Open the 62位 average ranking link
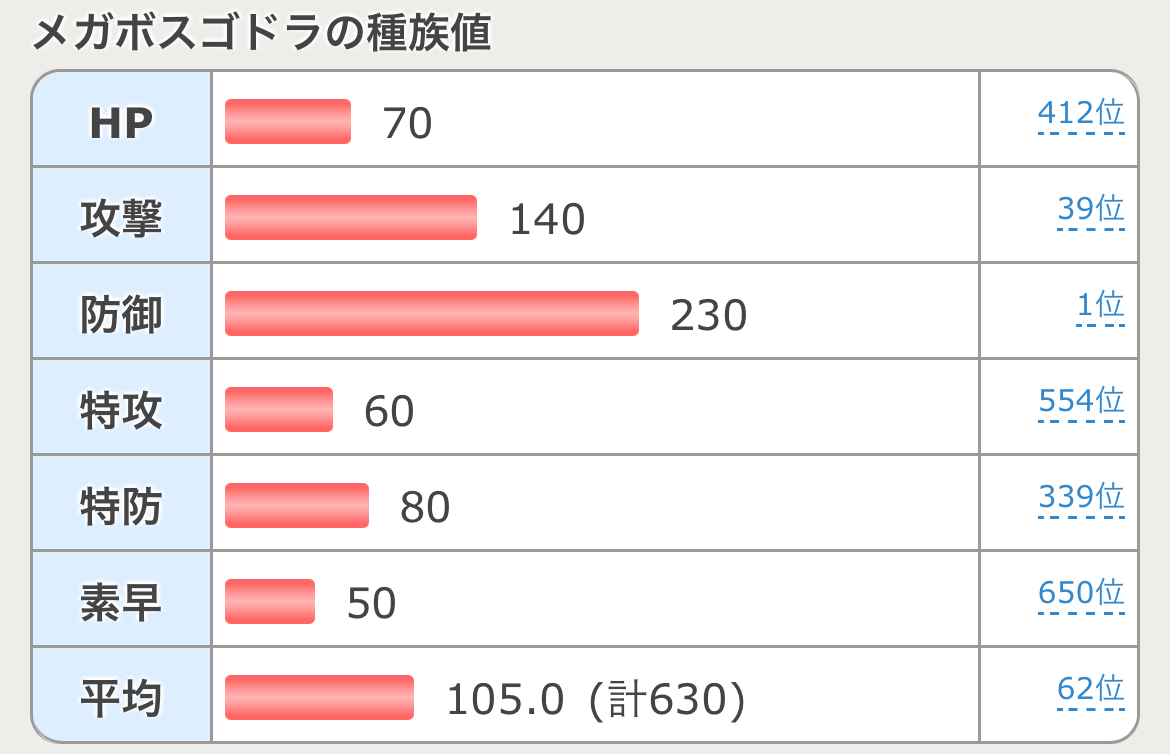Viewport: 1170px width, 754px height. click(1090, 689)
